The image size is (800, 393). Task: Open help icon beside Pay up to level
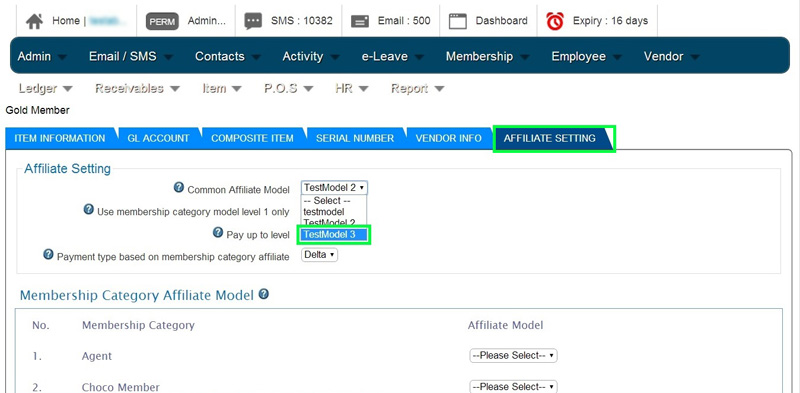point(217,233)
